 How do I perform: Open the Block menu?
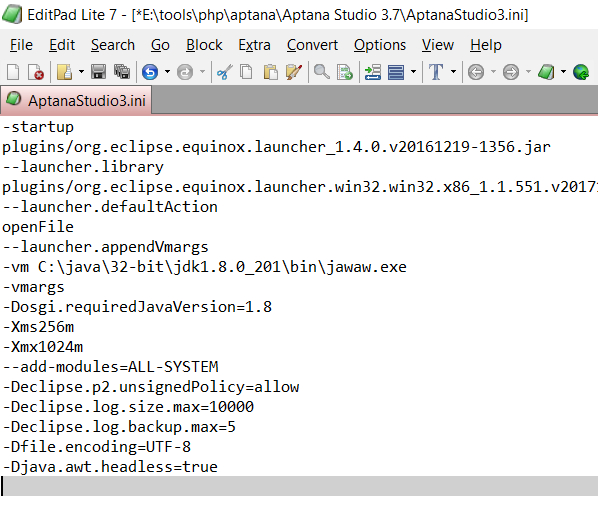pos(204,45)
